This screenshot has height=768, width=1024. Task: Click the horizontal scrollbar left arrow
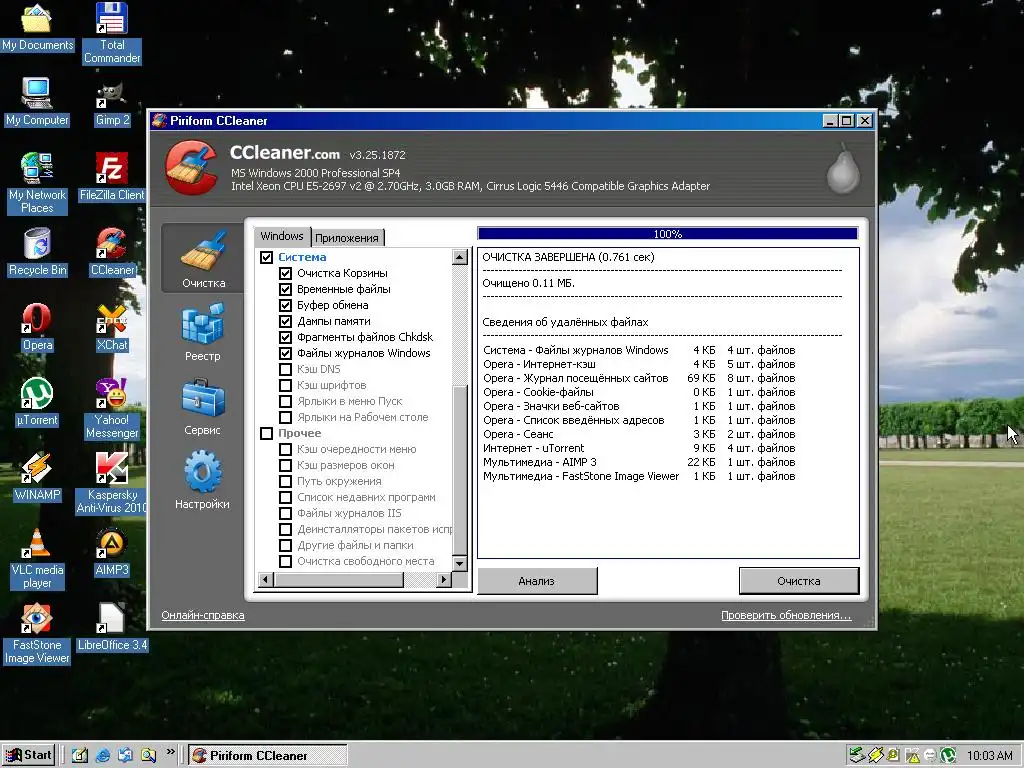tap(266, 579)
